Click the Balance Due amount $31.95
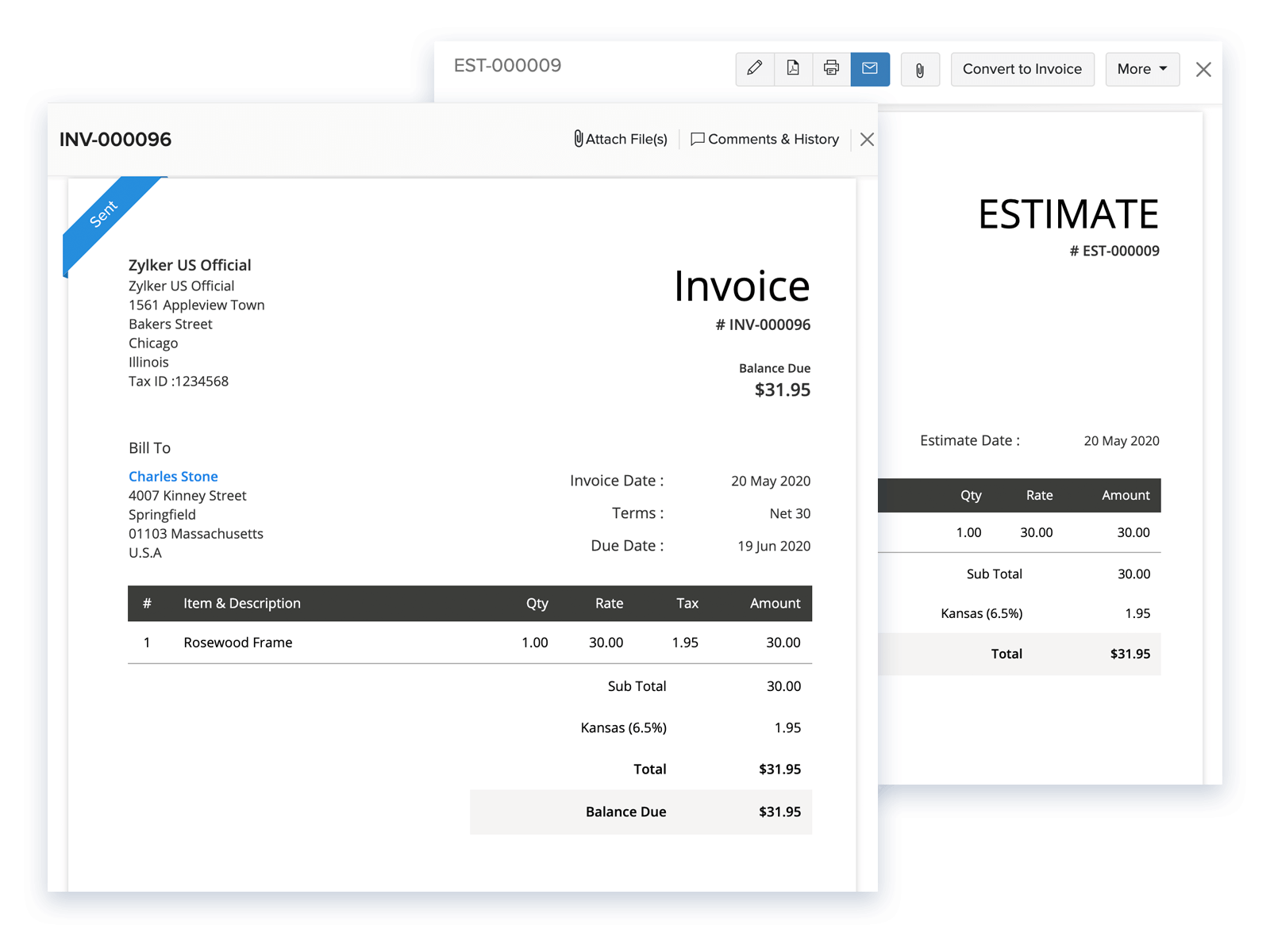The height and width of the screenshot is (952, 1270). tap(781, 812)
